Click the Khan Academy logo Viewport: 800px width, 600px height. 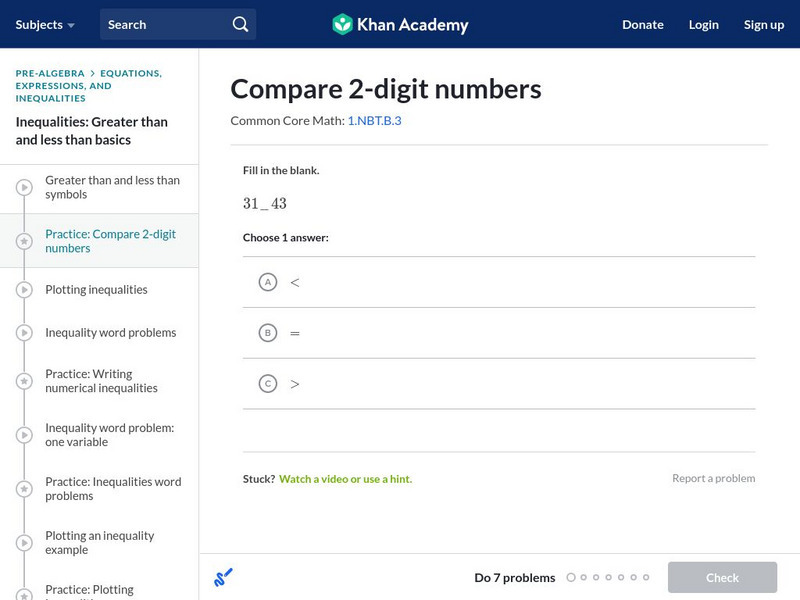point(400,24)
